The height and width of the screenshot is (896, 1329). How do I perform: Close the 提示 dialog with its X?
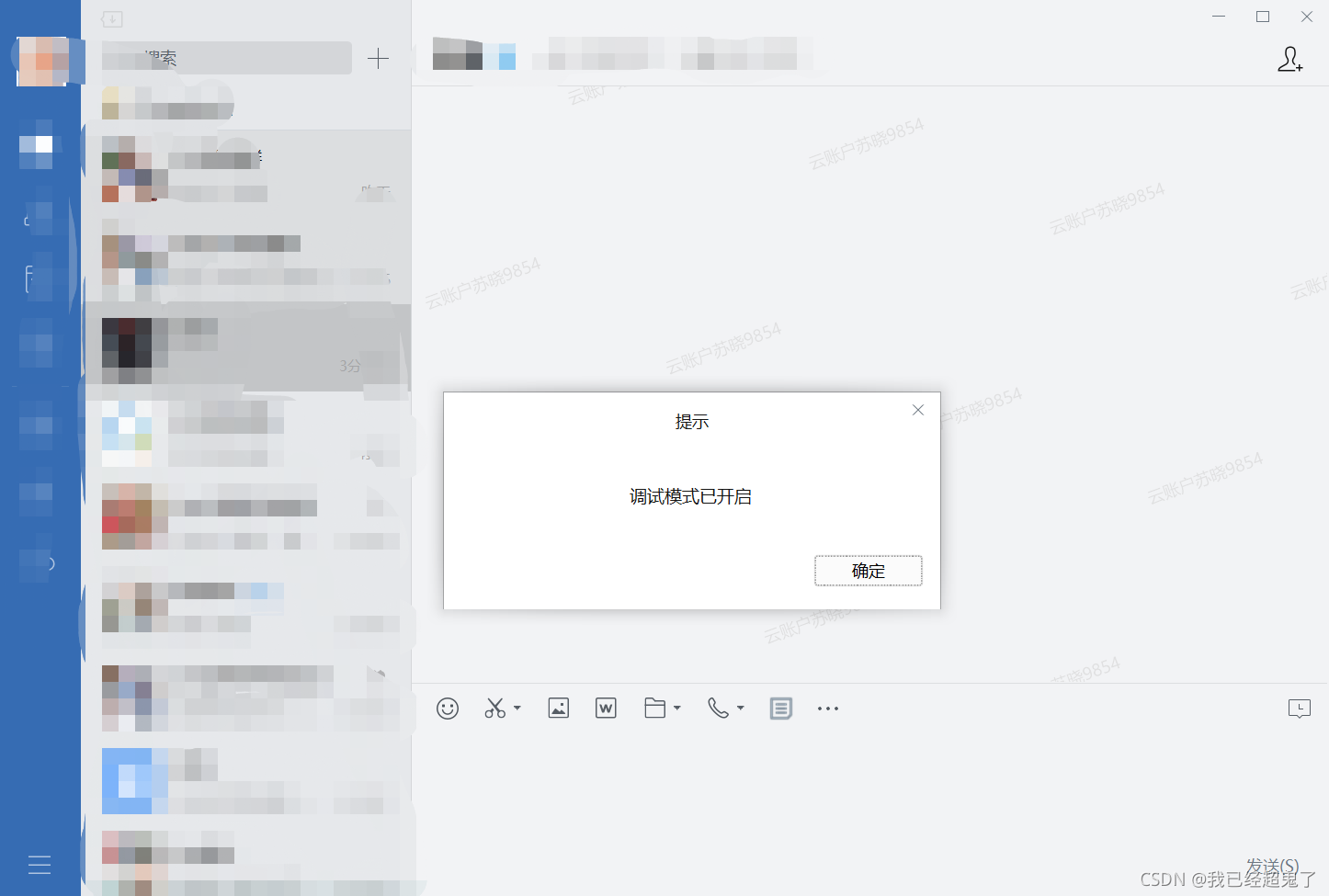[918, 410]
